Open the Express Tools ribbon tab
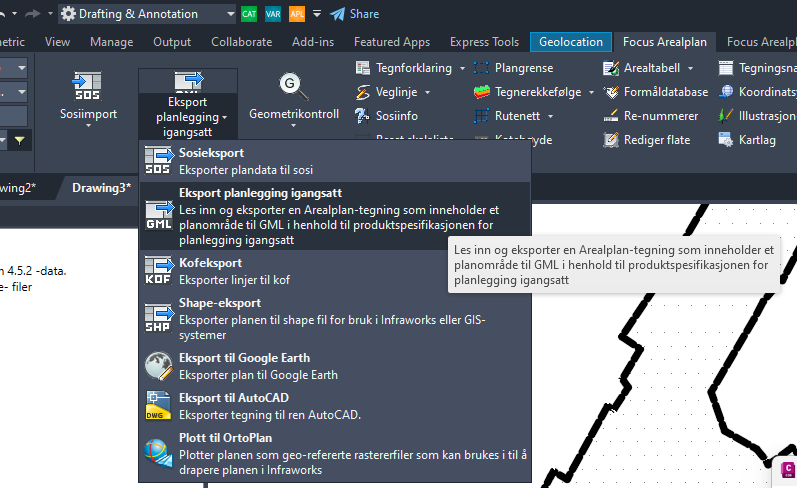Viewport: 797px width, 488px height. 485,42
